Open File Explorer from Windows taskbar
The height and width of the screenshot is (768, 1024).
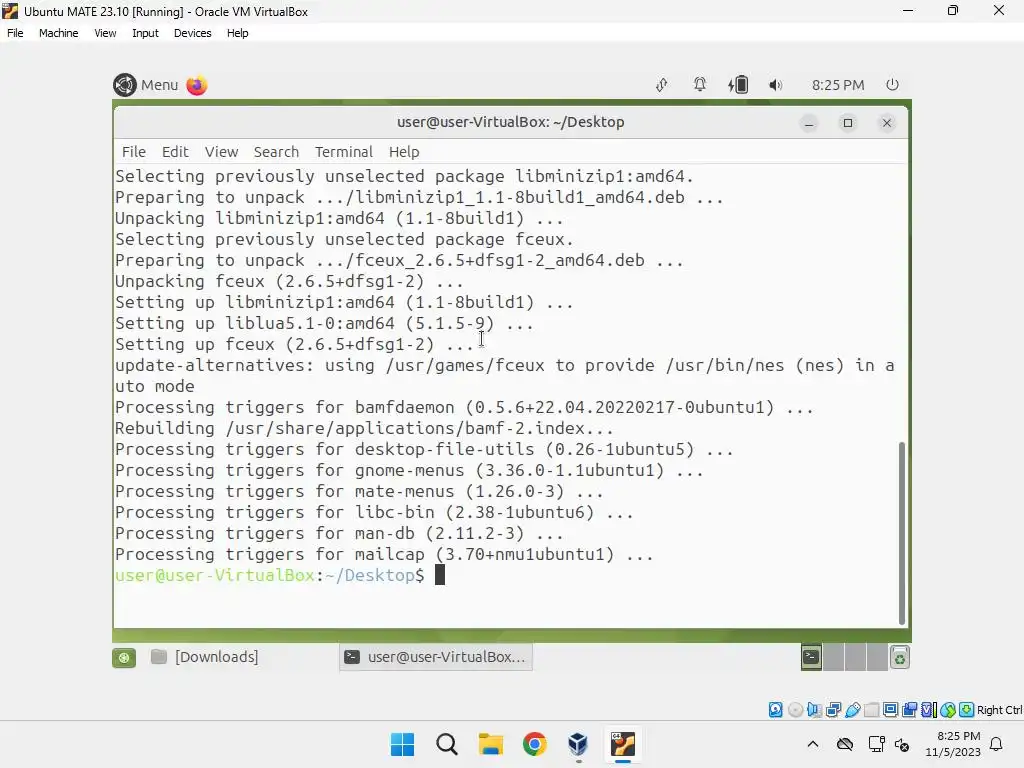pos(490,744)
